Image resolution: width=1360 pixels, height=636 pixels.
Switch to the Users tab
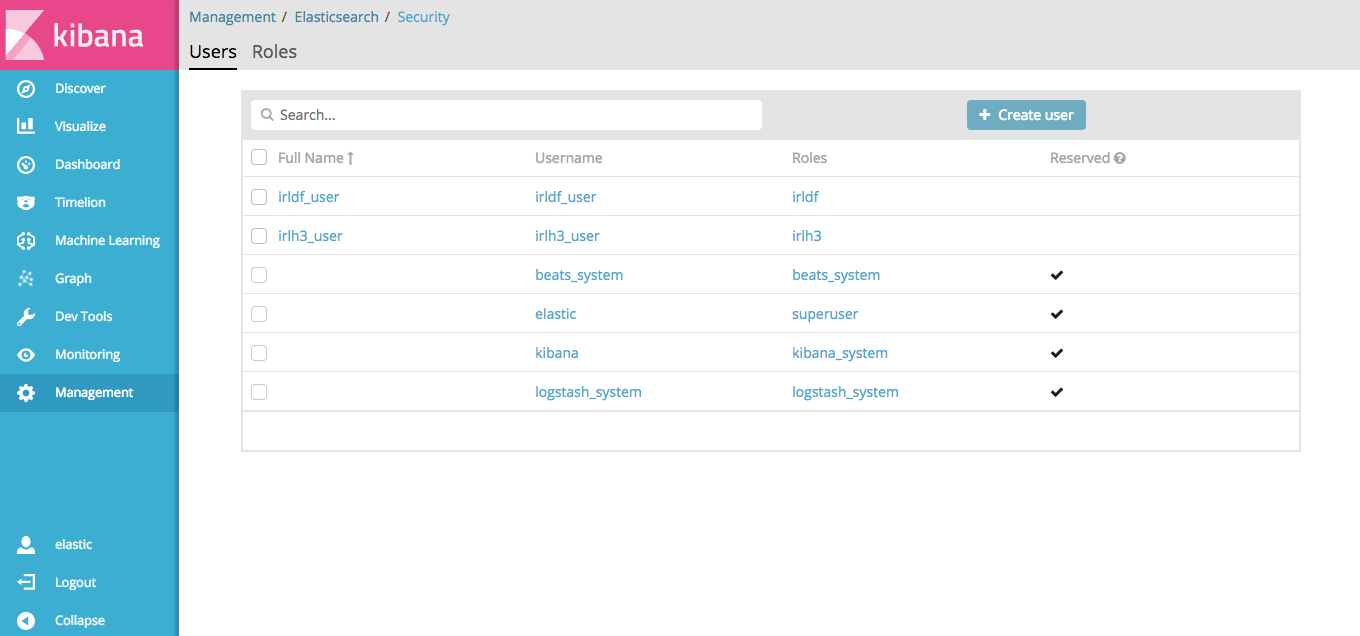[213, 52]
